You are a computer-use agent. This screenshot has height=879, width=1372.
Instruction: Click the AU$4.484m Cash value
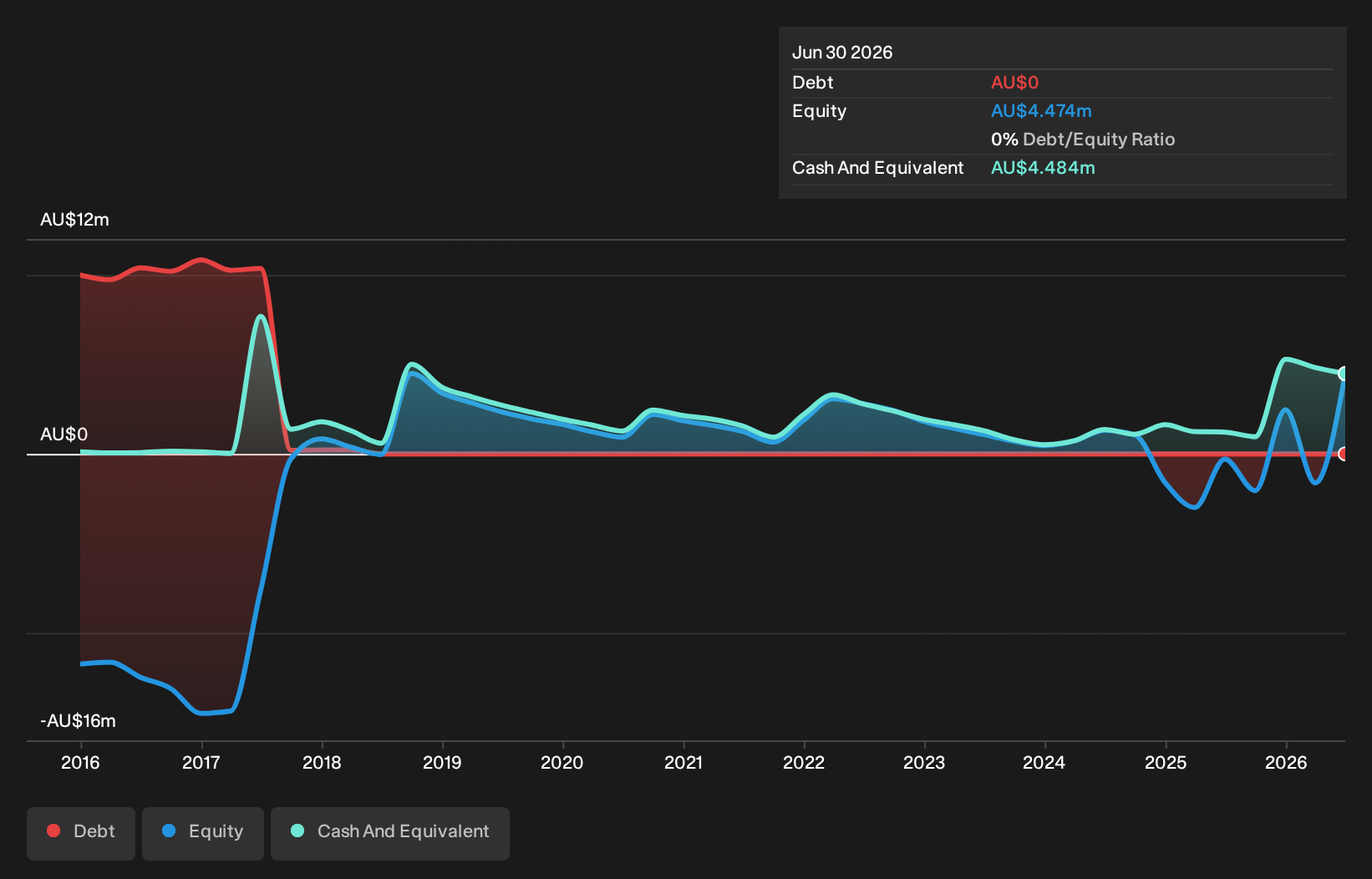(1043, 168)
